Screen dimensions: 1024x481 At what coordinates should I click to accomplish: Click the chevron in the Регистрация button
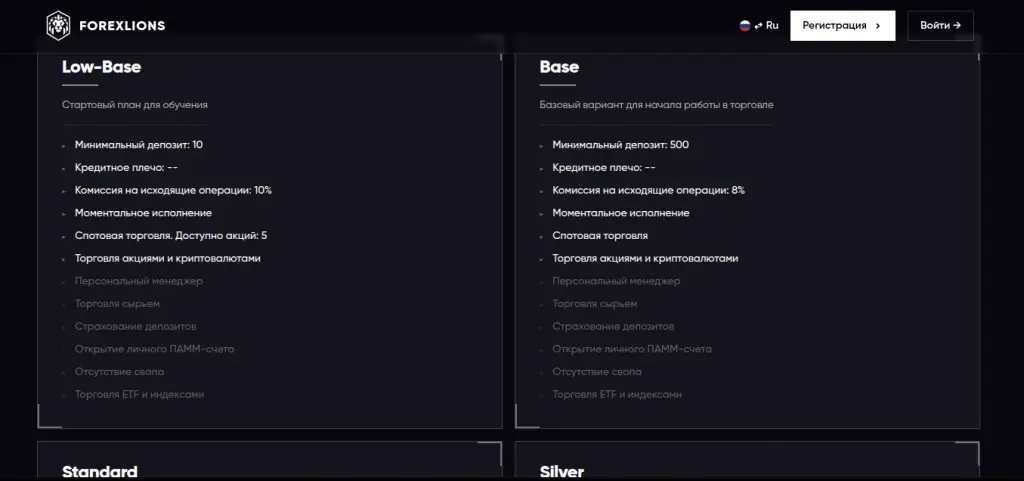878,25
